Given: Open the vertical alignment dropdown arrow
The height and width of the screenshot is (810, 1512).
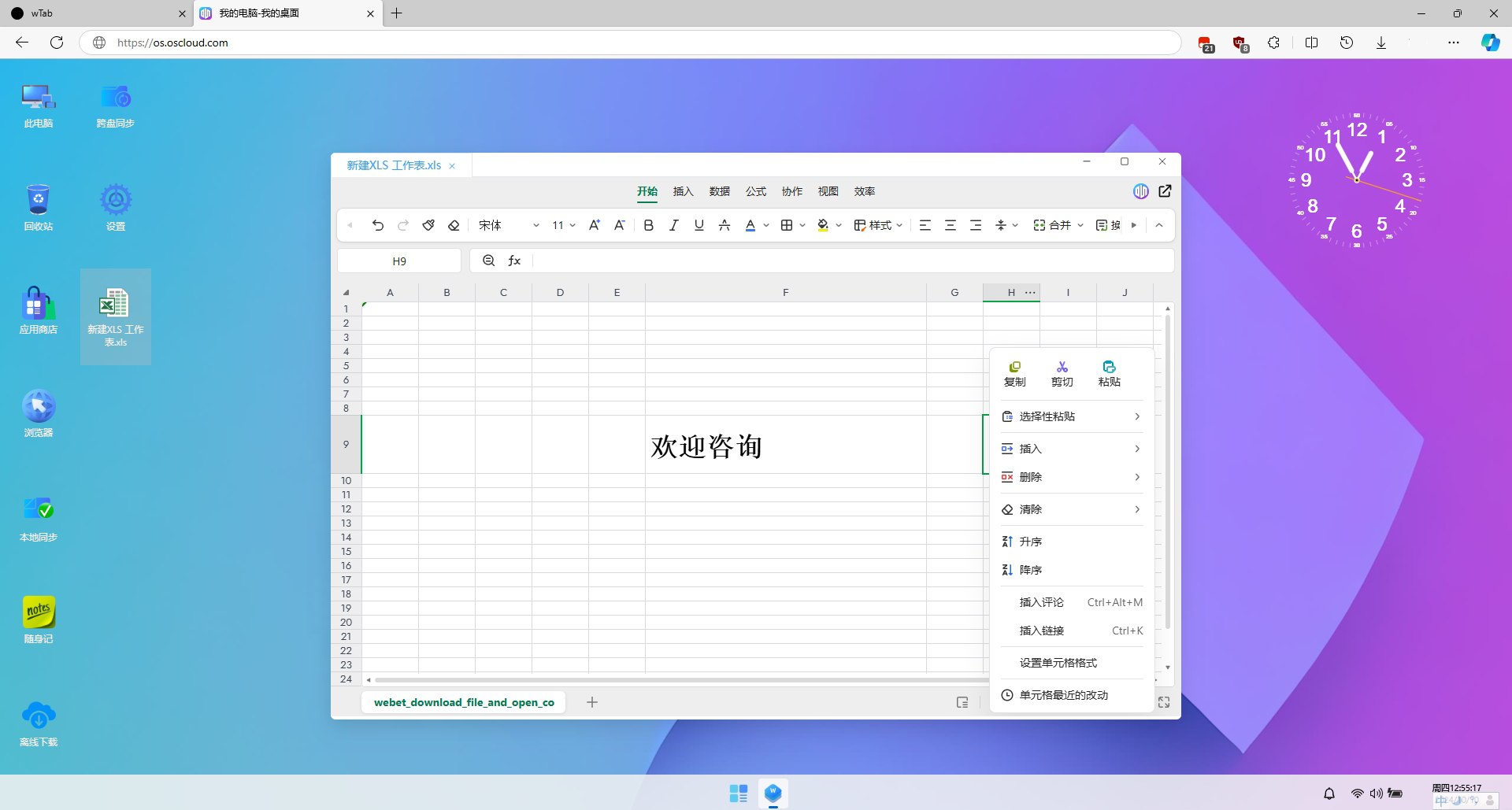Looking at the screenshot, I should point(1016,225).
